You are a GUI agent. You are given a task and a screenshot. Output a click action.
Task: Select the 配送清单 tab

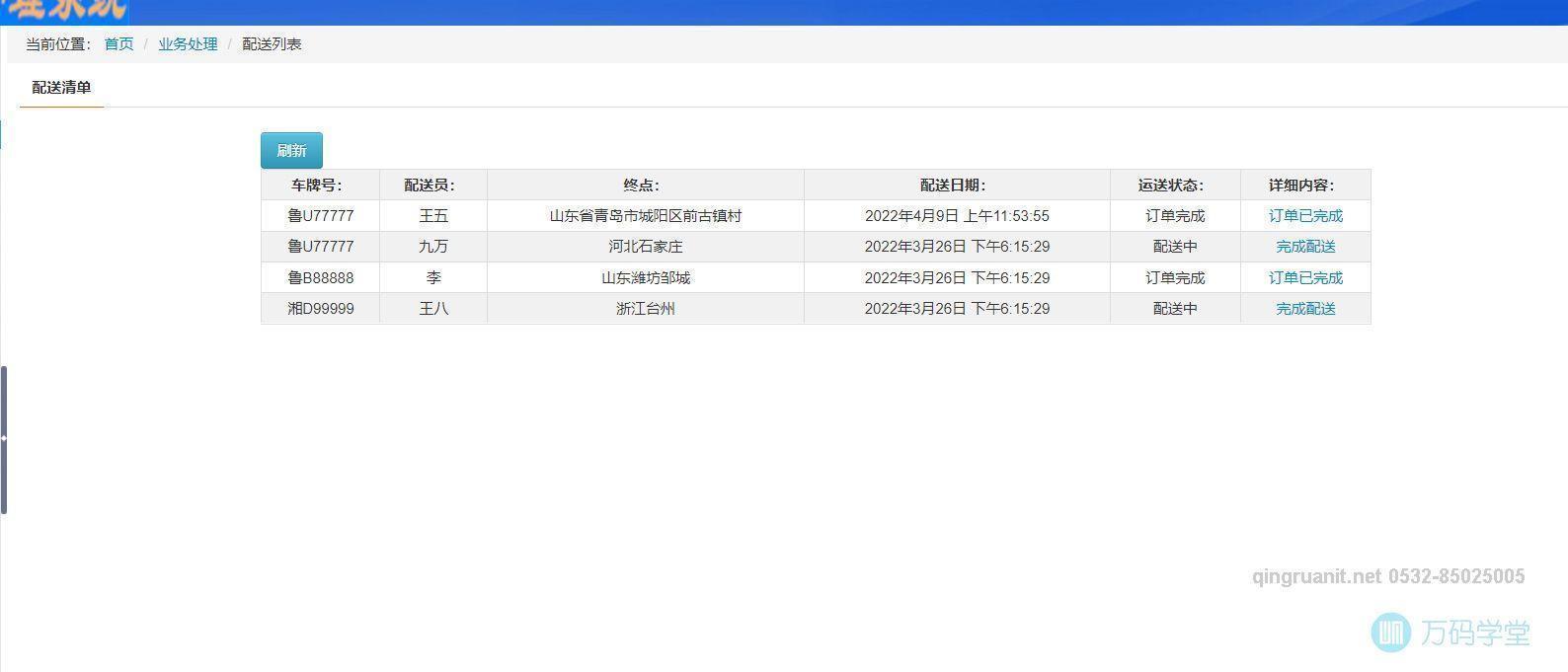click(x=61, y=87)
